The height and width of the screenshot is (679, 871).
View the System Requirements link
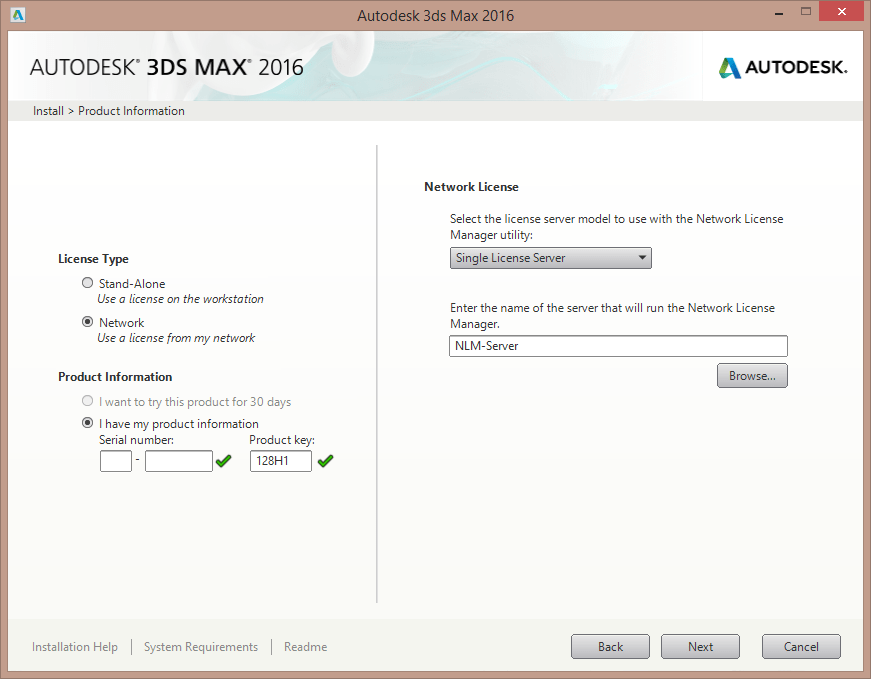pyautogui.click(x=201, y=647)
